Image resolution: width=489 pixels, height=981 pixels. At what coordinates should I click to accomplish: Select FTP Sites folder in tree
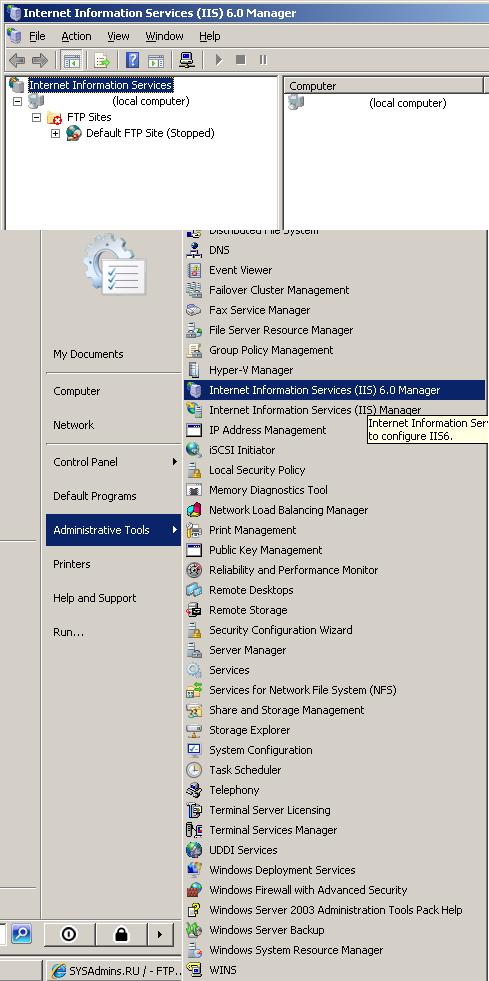click(89, 117)
